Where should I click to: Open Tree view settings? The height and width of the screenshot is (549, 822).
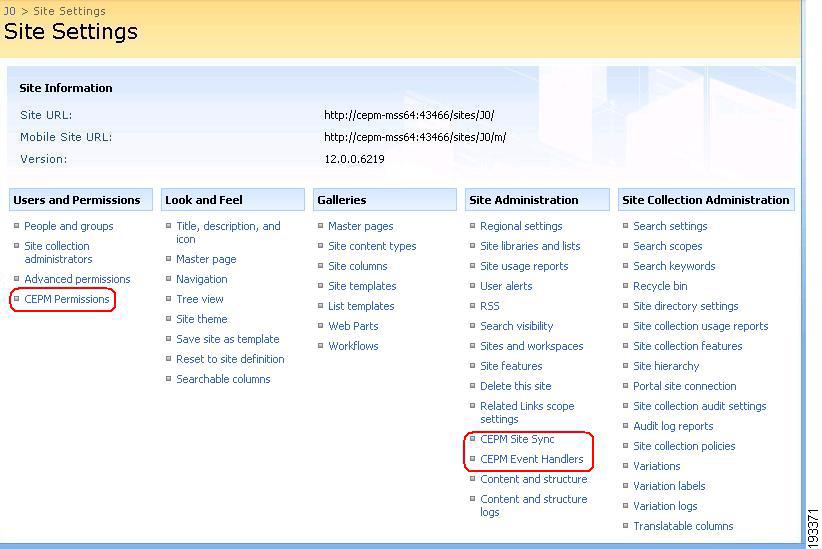pos(200,299)
